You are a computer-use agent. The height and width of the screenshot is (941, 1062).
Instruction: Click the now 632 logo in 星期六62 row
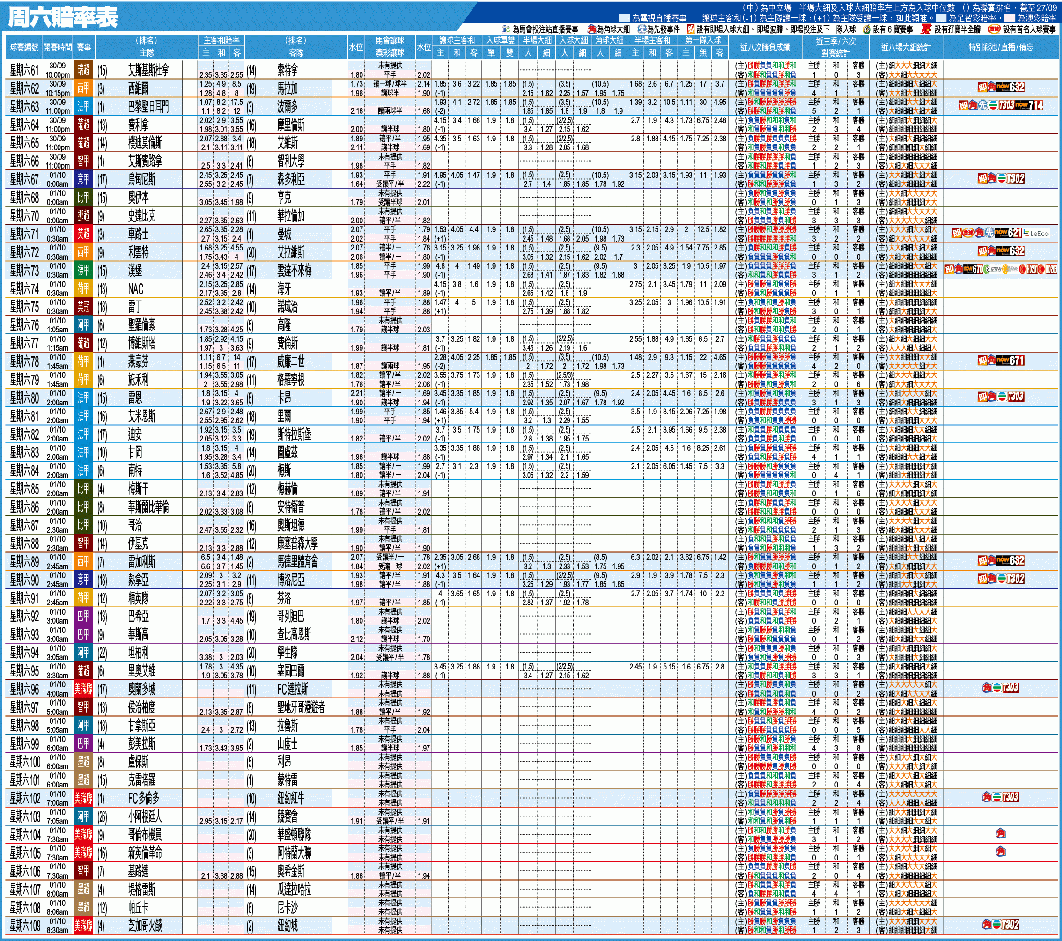click(1010, 87)
